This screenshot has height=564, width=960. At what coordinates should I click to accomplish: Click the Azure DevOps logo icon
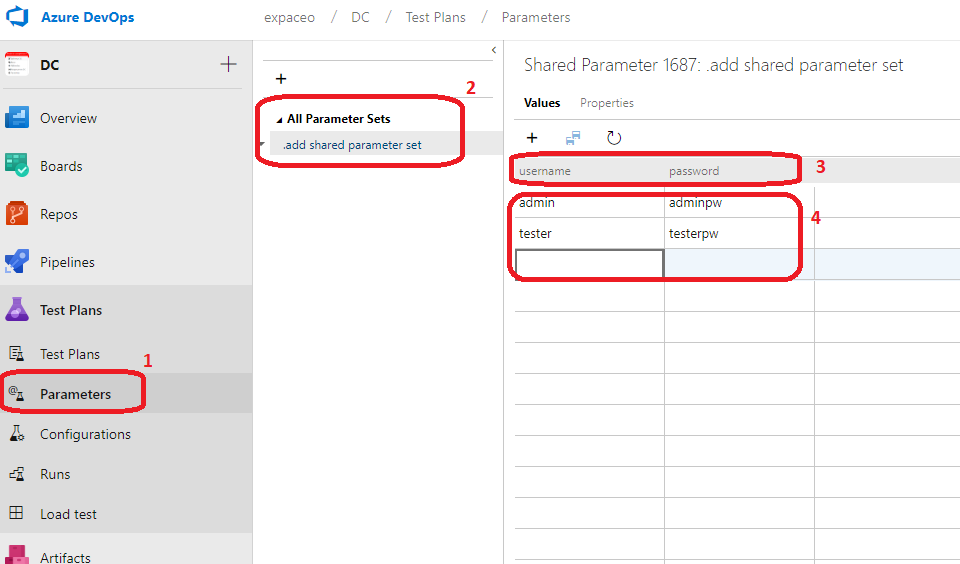(17, 17)
